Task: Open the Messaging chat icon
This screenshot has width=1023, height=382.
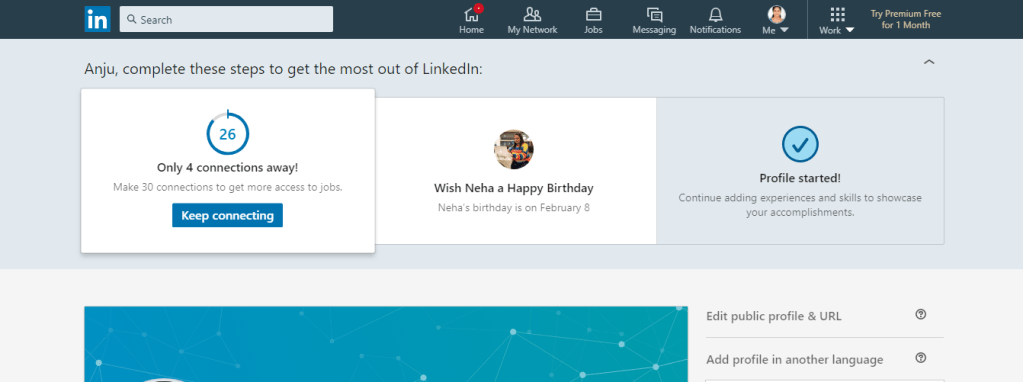Action: (654, 14)
